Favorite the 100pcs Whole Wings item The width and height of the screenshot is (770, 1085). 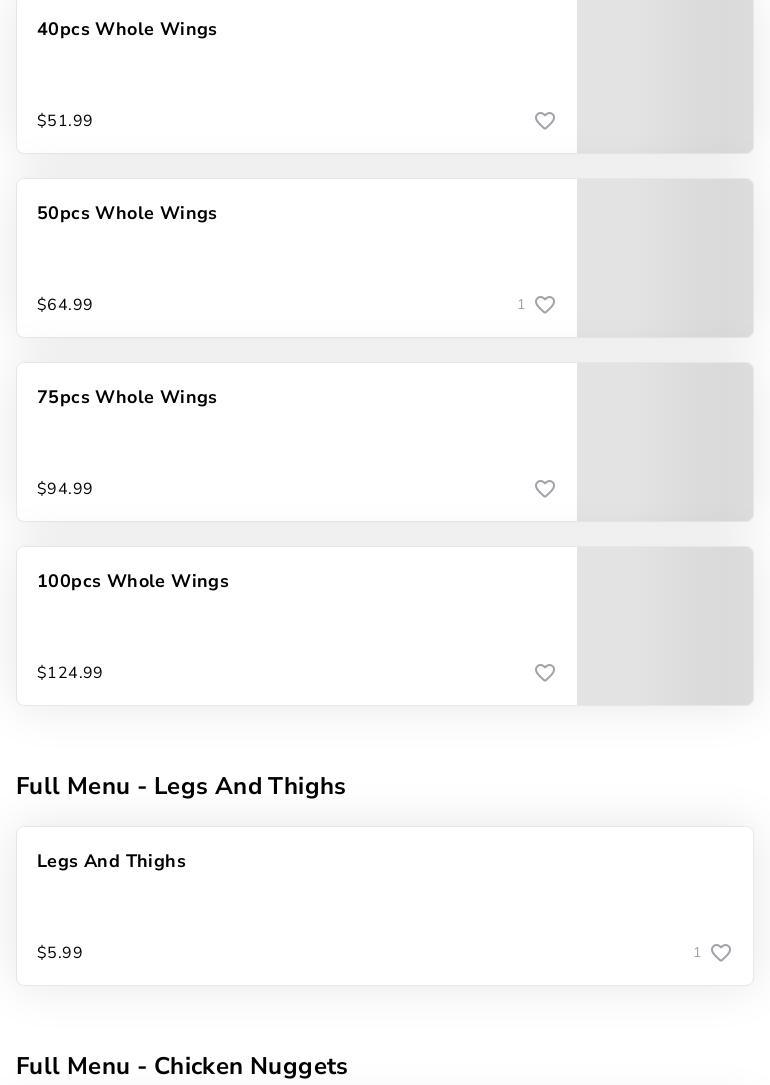tap(545, 673)
